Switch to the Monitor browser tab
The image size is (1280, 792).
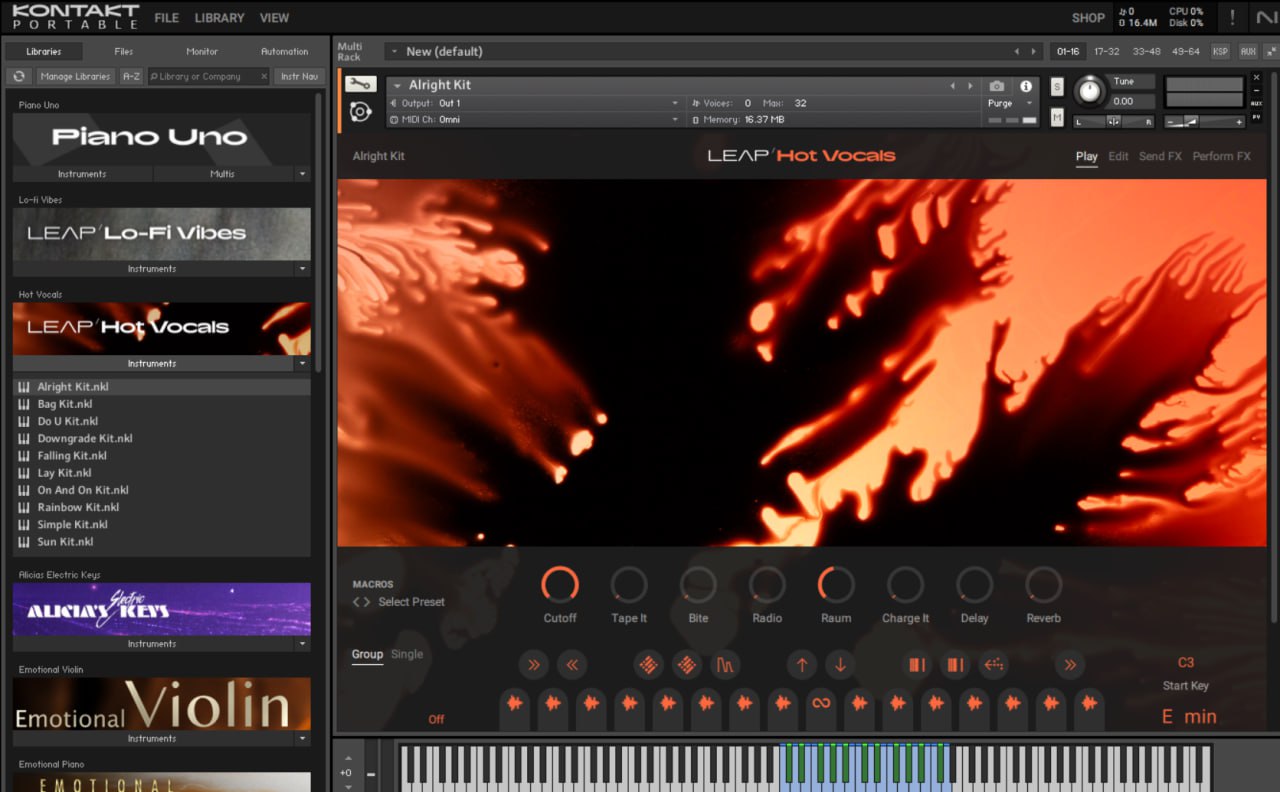[202, 51]
